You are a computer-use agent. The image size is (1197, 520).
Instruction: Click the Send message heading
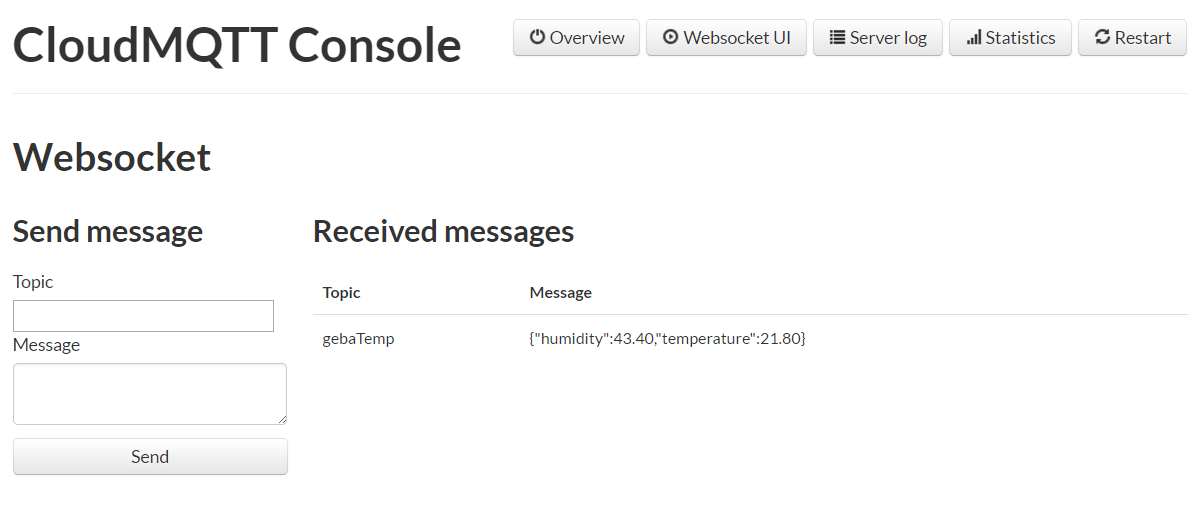[x=107, y=231]
